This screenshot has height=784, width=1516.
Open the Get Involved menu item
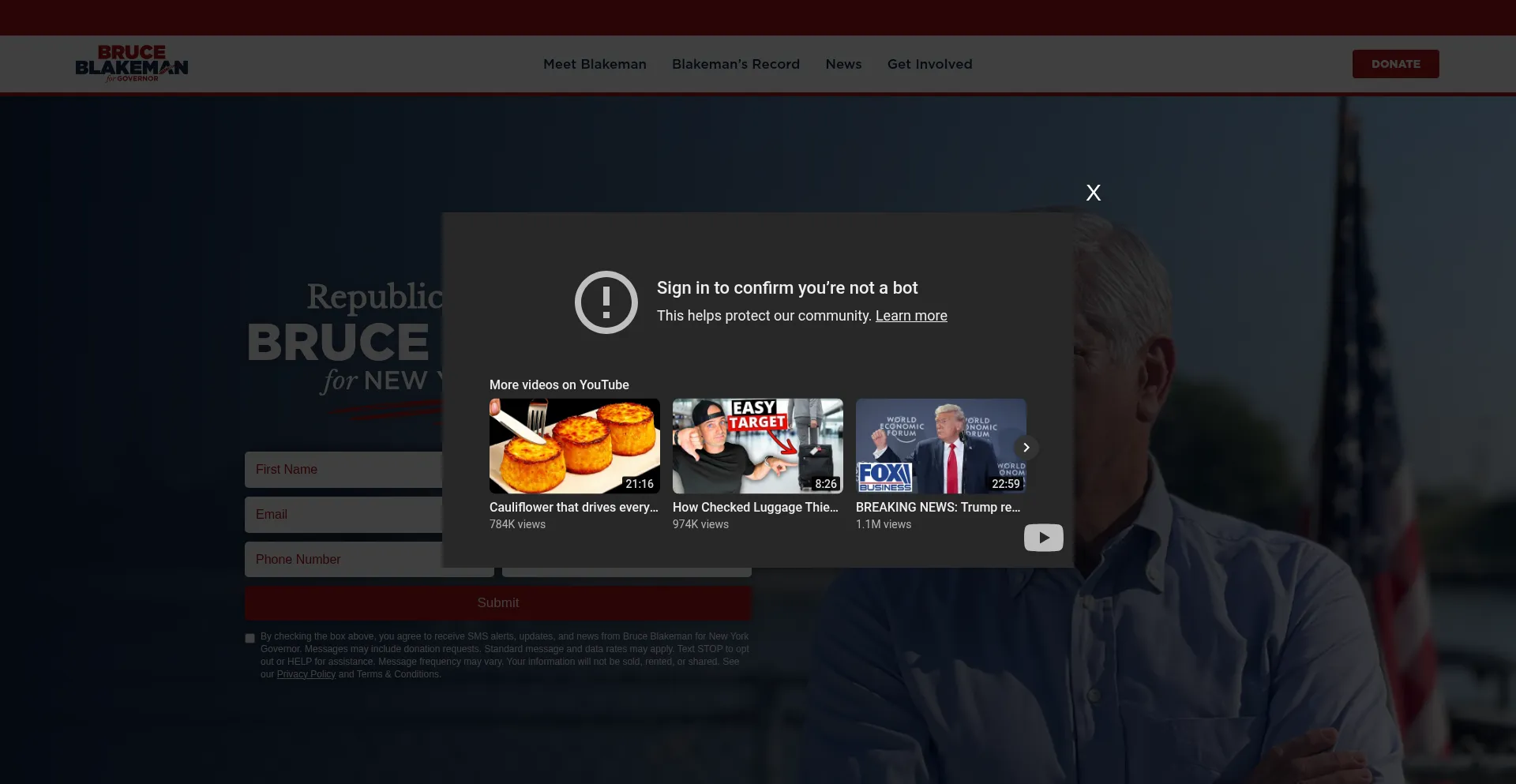coord(929,64)
